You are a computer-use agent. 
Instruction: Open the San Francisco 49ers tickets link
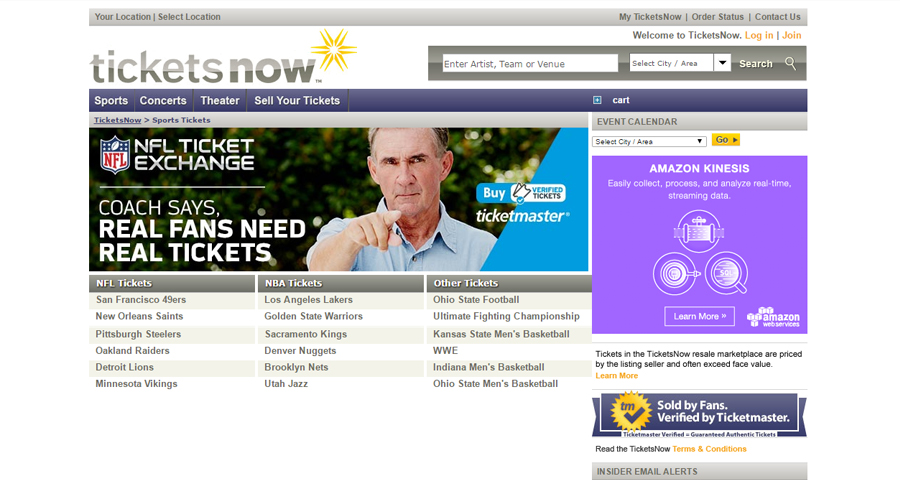[141, 300]
